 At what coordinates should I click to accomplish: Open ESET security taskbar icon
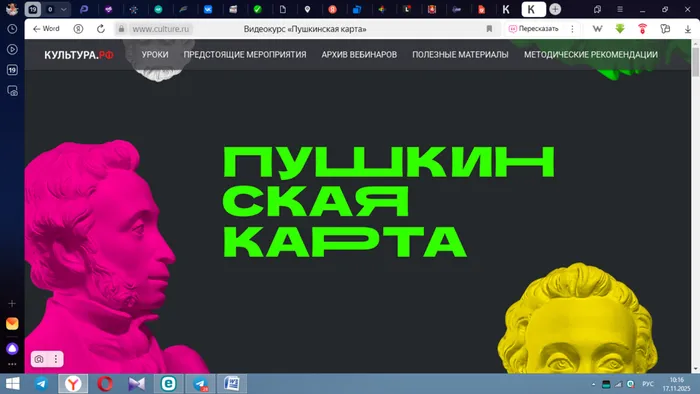pos(168,384)
